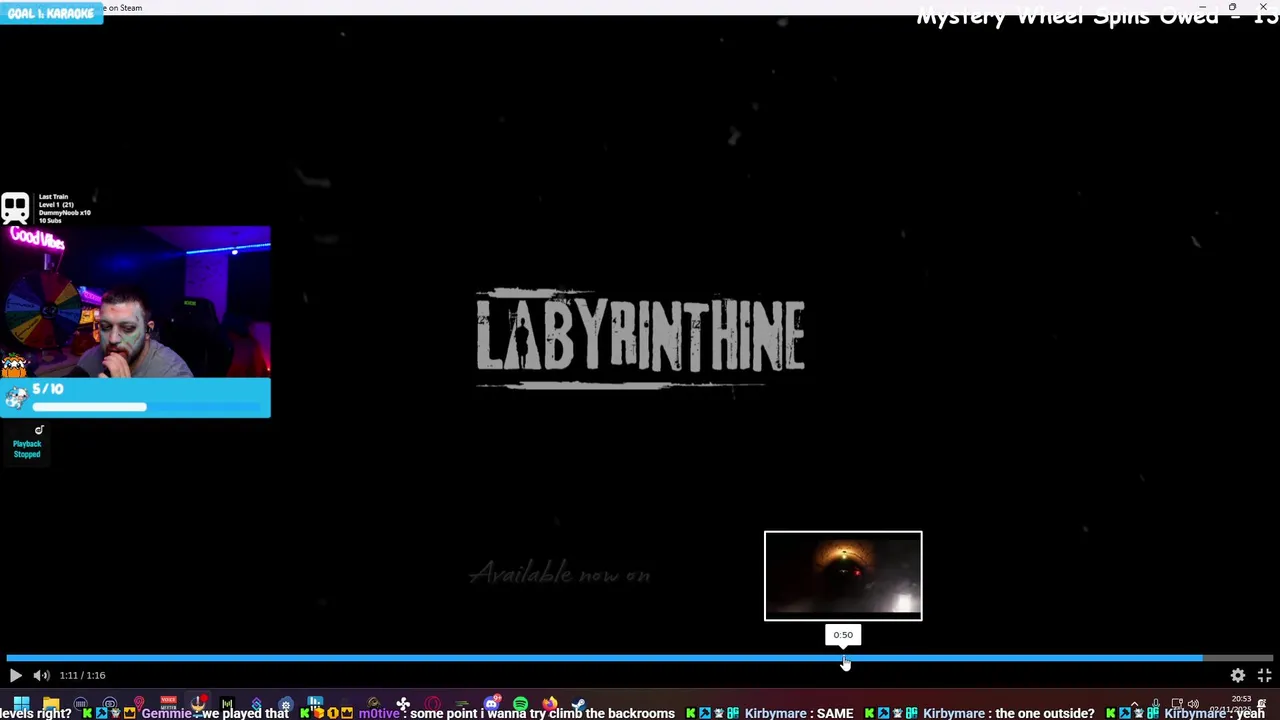Toggle fullscreen for the video player
Screen dimensions: 1280x720
[1264, 676]
